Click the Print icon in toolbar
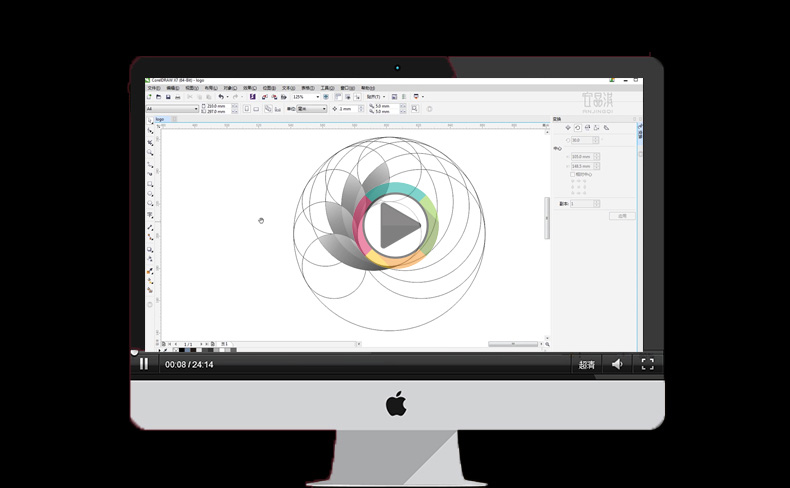This screenshot has width=790, height=488. click(177, 97)
